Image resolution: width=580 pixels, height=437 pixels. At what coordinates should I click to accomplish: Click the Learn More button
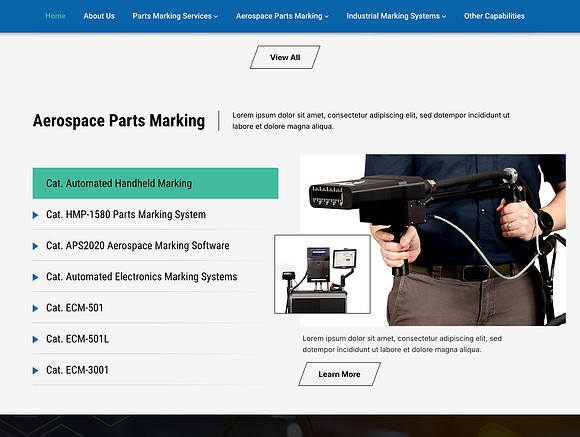(x=339, y=374)
